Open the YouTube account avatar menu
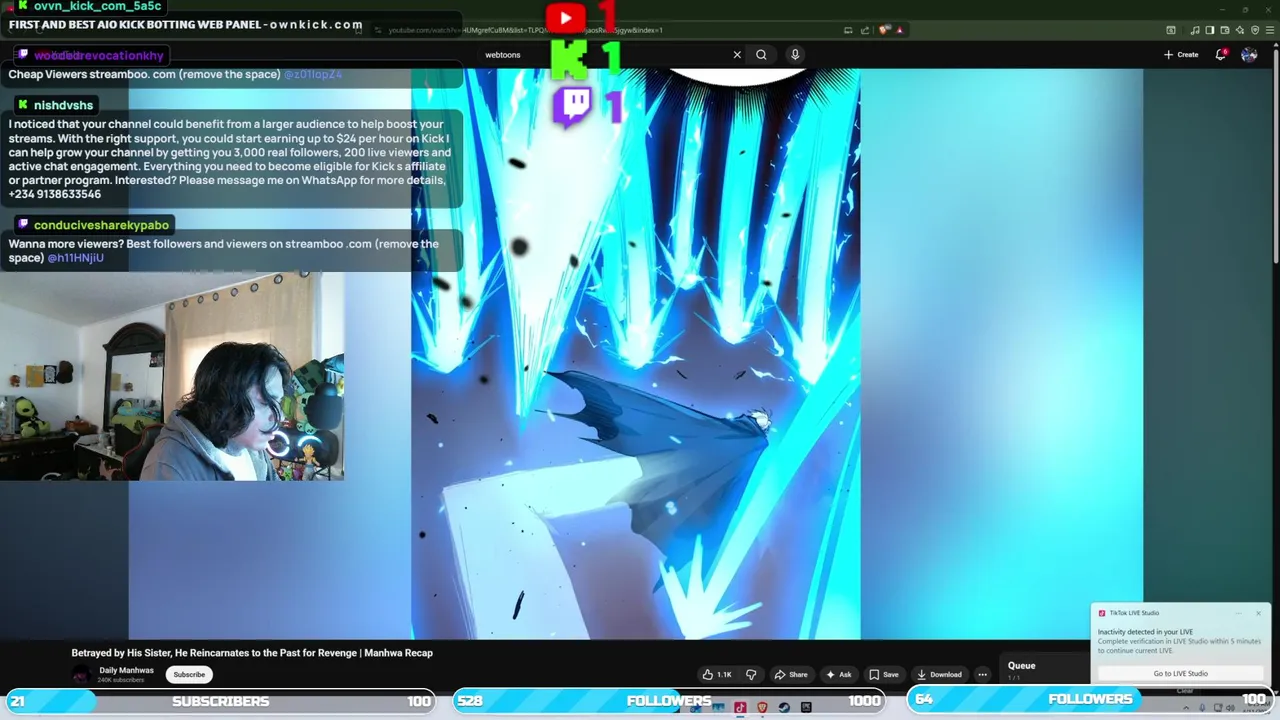Image resolution: width=1280 pixels, height=720 pixels. pyautogui.click(x=1249, y=55)
